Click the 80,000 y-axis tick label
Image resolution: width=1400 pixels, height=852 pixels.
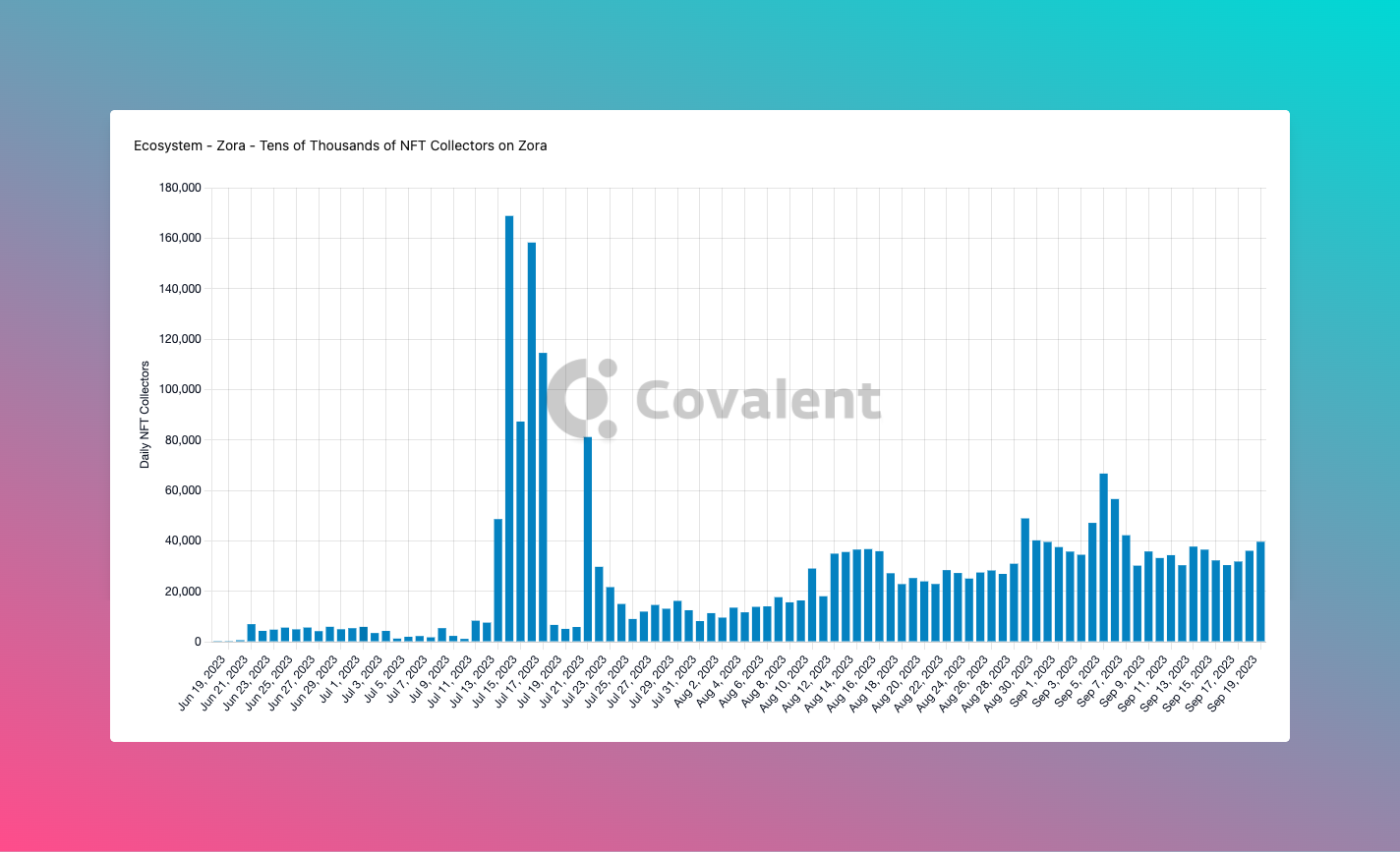click(183, 440)
